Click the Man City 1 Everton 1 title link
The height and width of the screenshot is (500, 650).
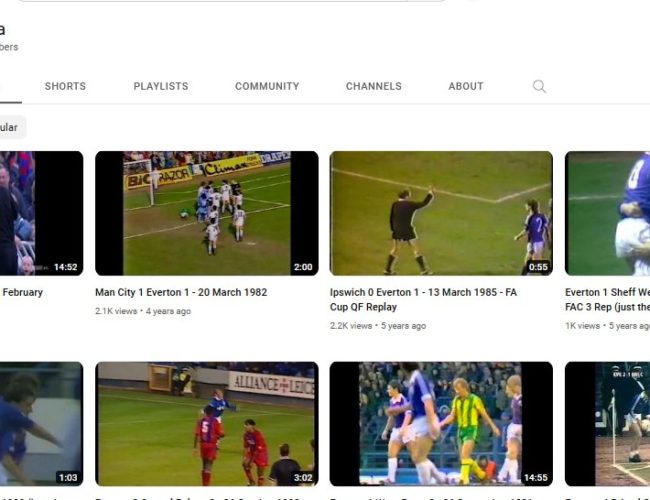180,293
